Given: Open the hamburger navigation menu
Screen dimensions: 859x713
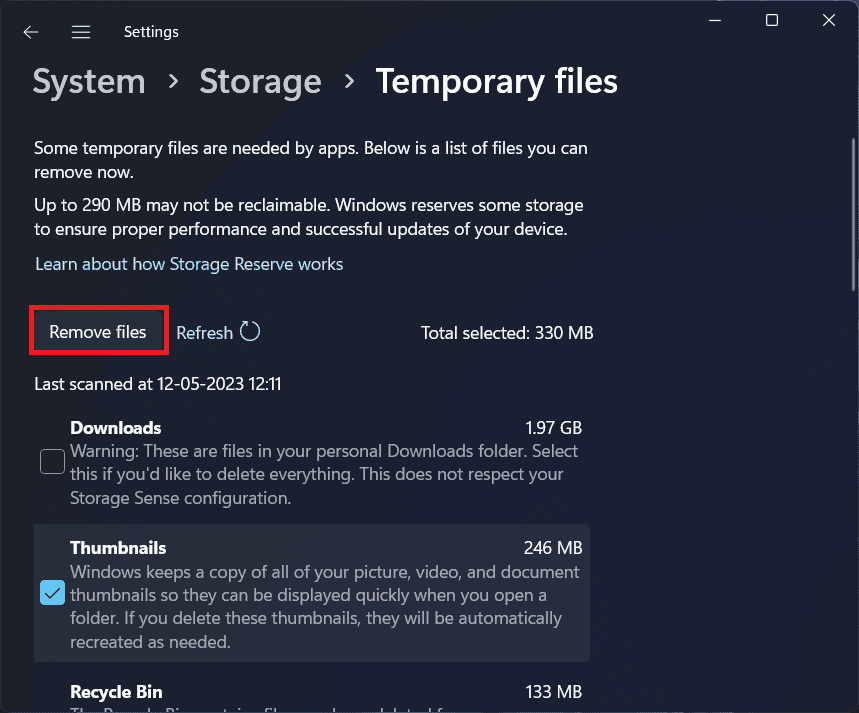Looking at the screenshot, I should click(x=81, y=32).
